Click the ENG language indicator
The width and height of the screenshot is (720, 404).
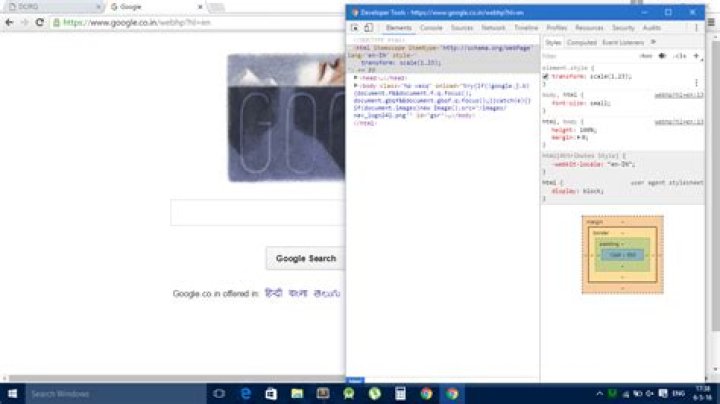point(678,394)
